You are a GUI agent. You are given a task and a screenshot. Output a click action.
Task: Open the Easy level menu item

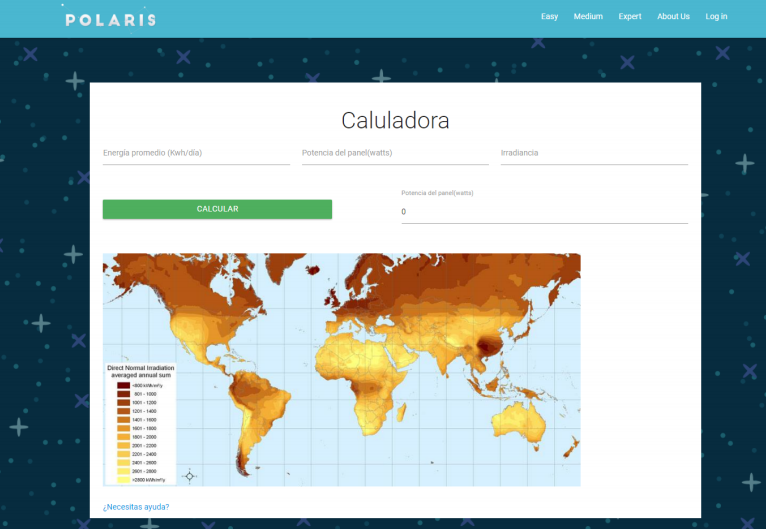[x=549, y=17]
